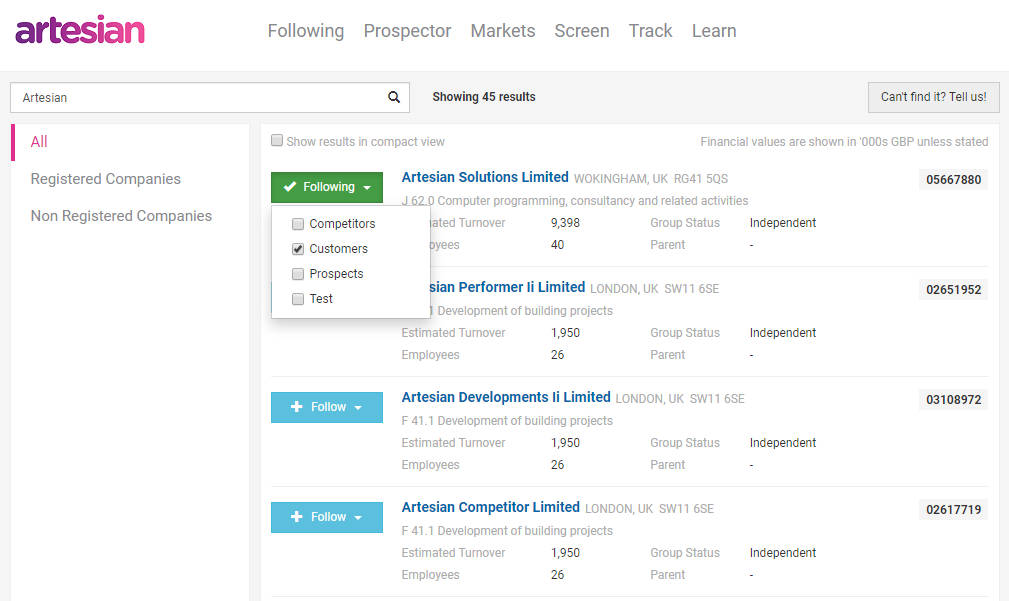This screenshot has width=1009, height=601.
Task: Click Can't find it? Tell us! button
Action: (933, 97)
